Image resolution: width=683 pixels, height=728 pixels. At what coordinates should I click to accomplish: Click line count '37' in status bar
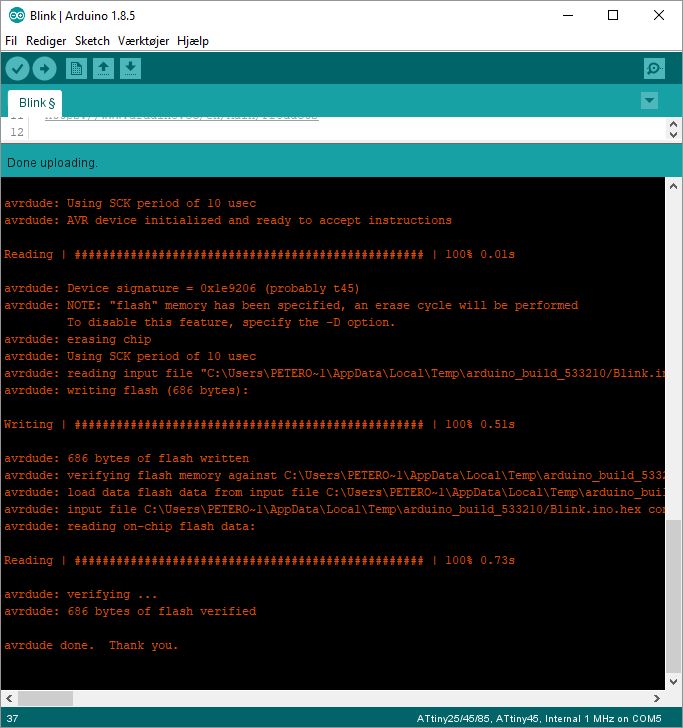(13, 719)
